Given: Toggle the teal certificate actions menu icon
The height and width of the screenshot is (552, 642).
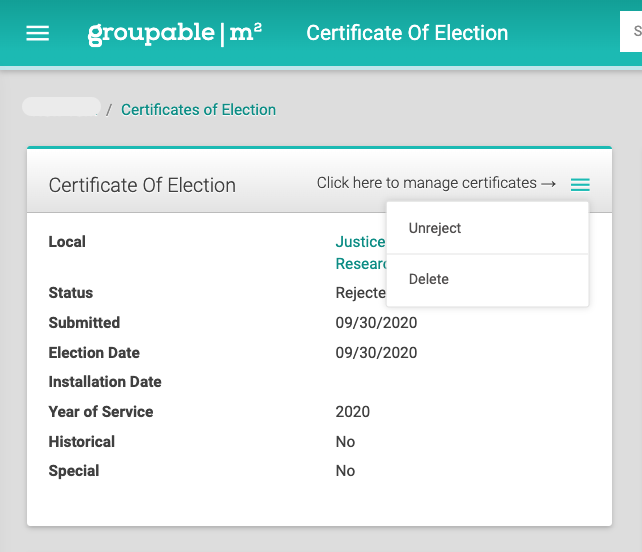Looking at the screenshot, I should click(x=580, y=185).
